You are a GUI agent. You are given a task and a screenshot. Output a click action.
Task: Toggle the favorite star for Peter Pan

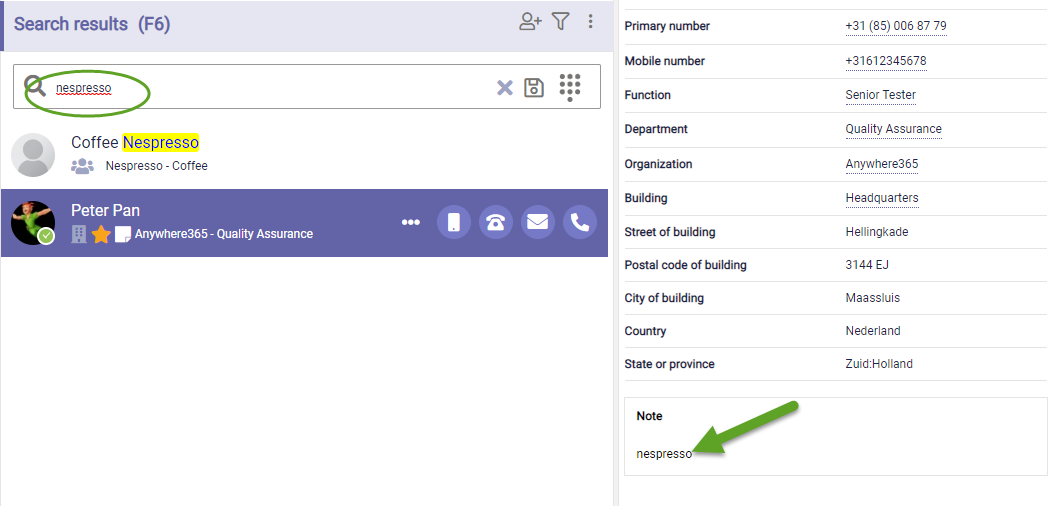click(101, 234)
